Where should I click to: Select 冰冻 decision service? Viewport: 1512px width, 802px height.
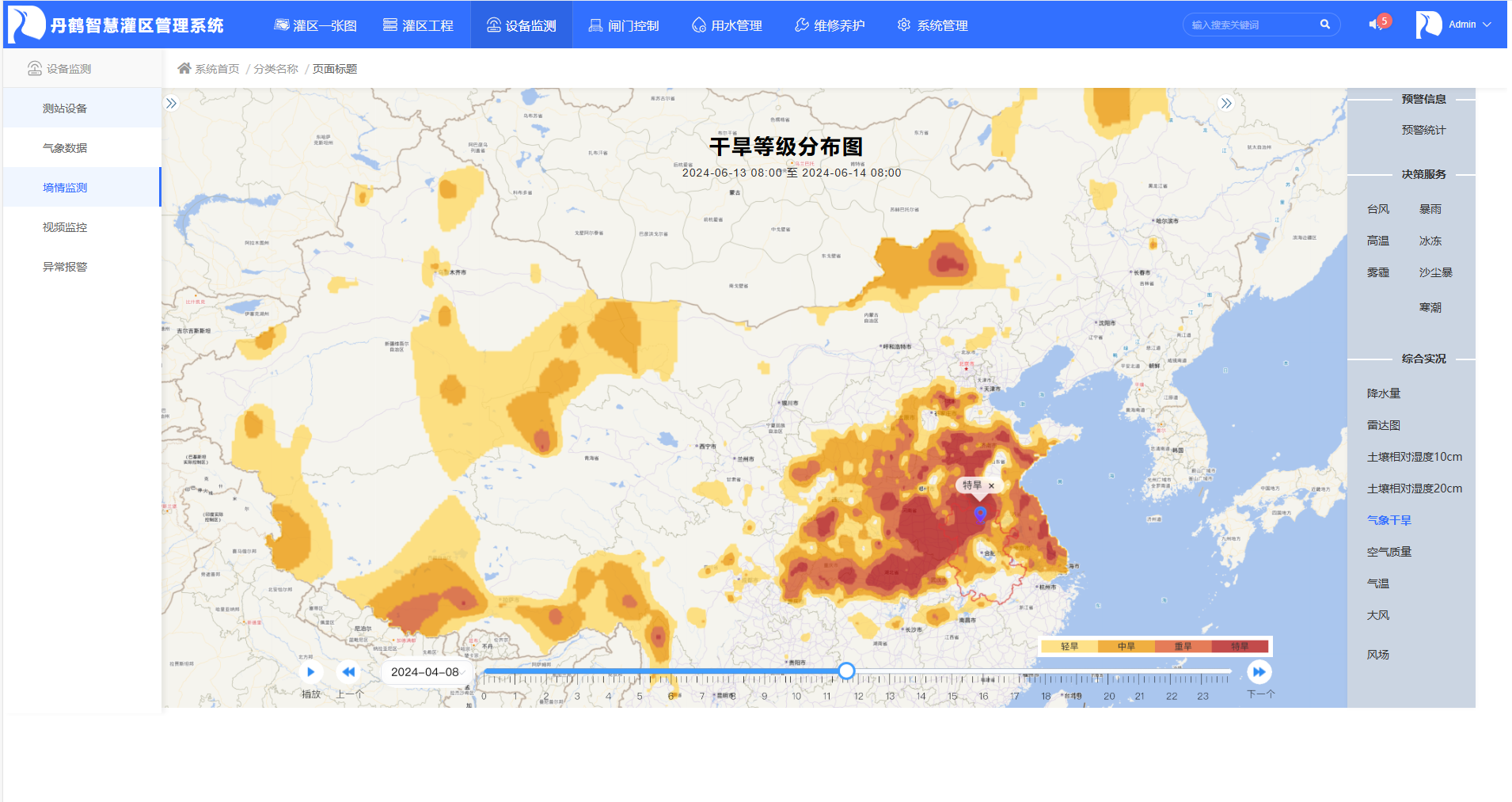(1430, 241)
